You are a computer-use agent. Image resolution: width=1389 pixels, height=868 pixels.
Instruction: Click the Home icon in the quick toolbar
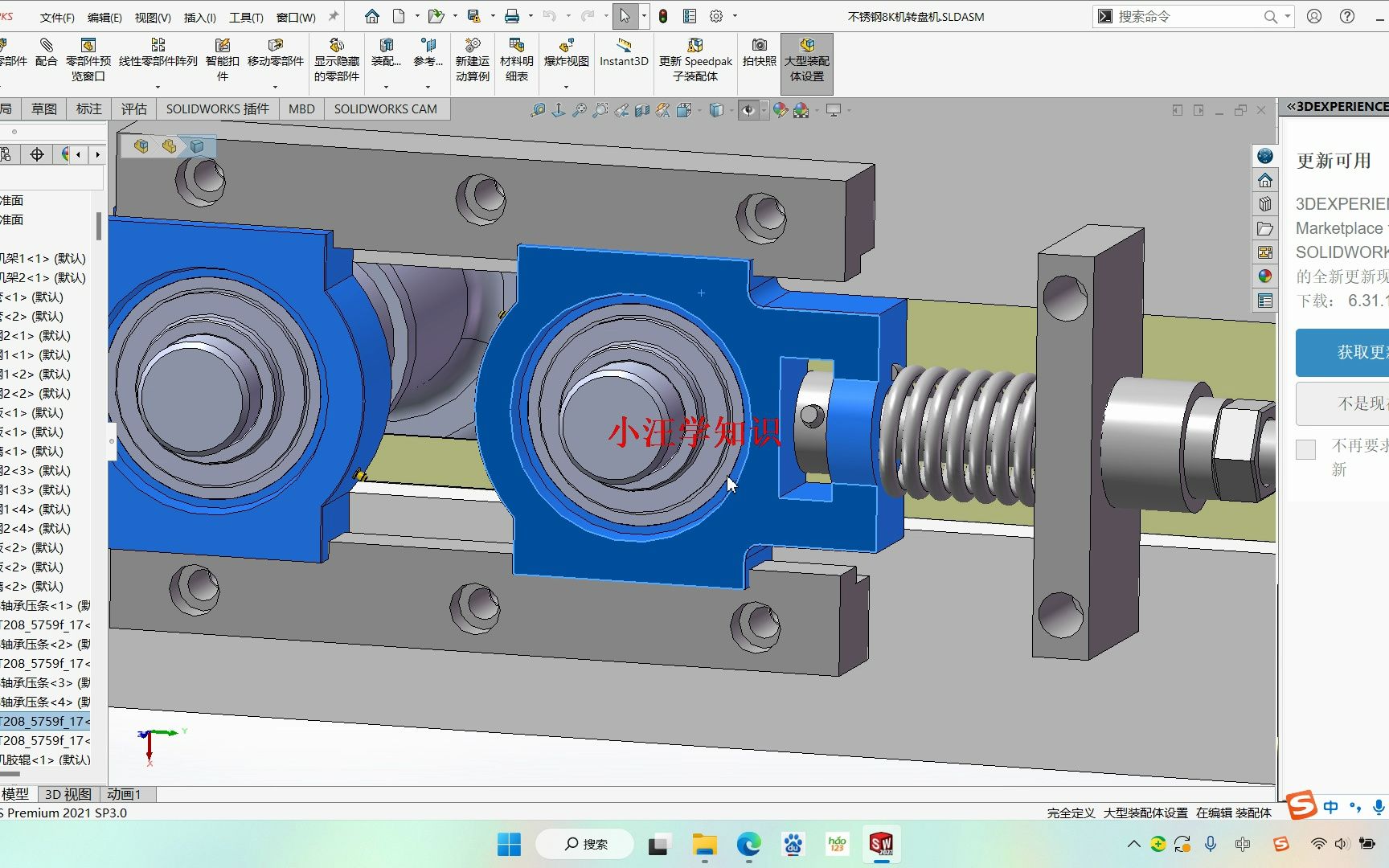[372, 16]
